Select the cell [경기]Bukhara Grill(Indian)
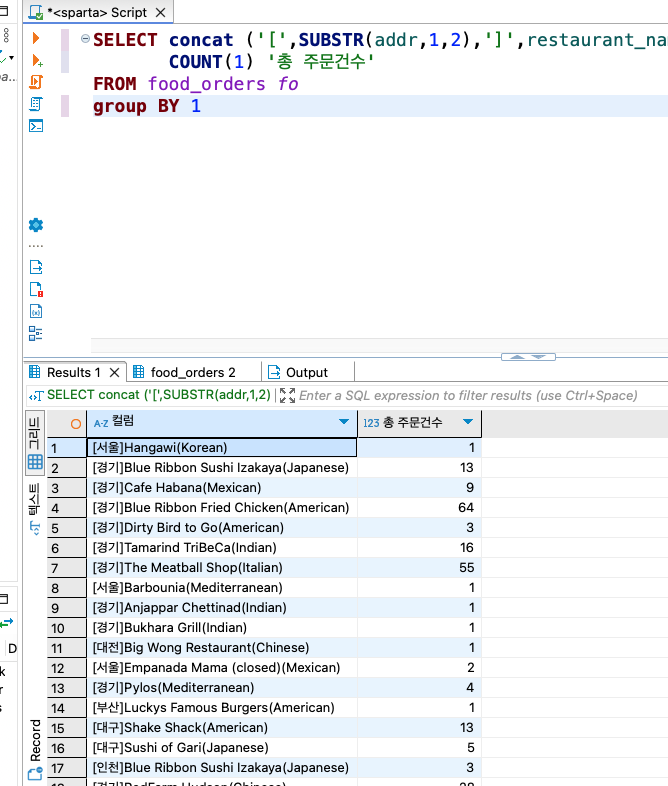668x786 pixels. (222, 628)
